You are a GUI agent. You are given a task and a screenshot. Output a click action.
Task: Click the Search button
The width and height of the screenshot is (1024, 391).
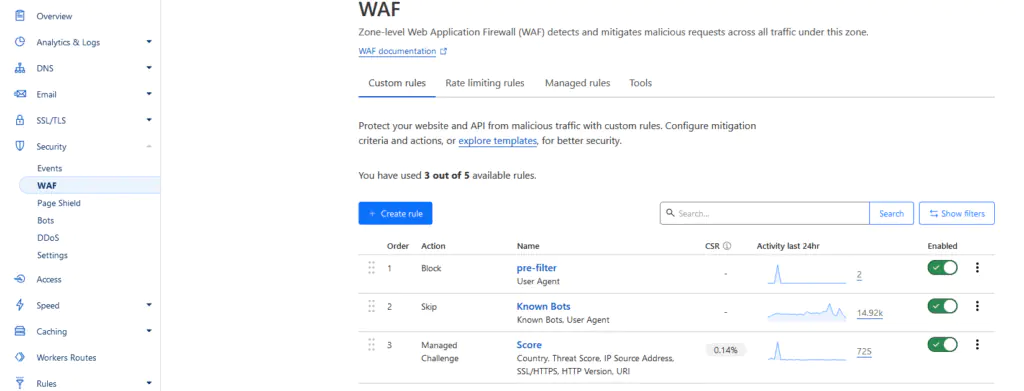[x=891, y=213]
